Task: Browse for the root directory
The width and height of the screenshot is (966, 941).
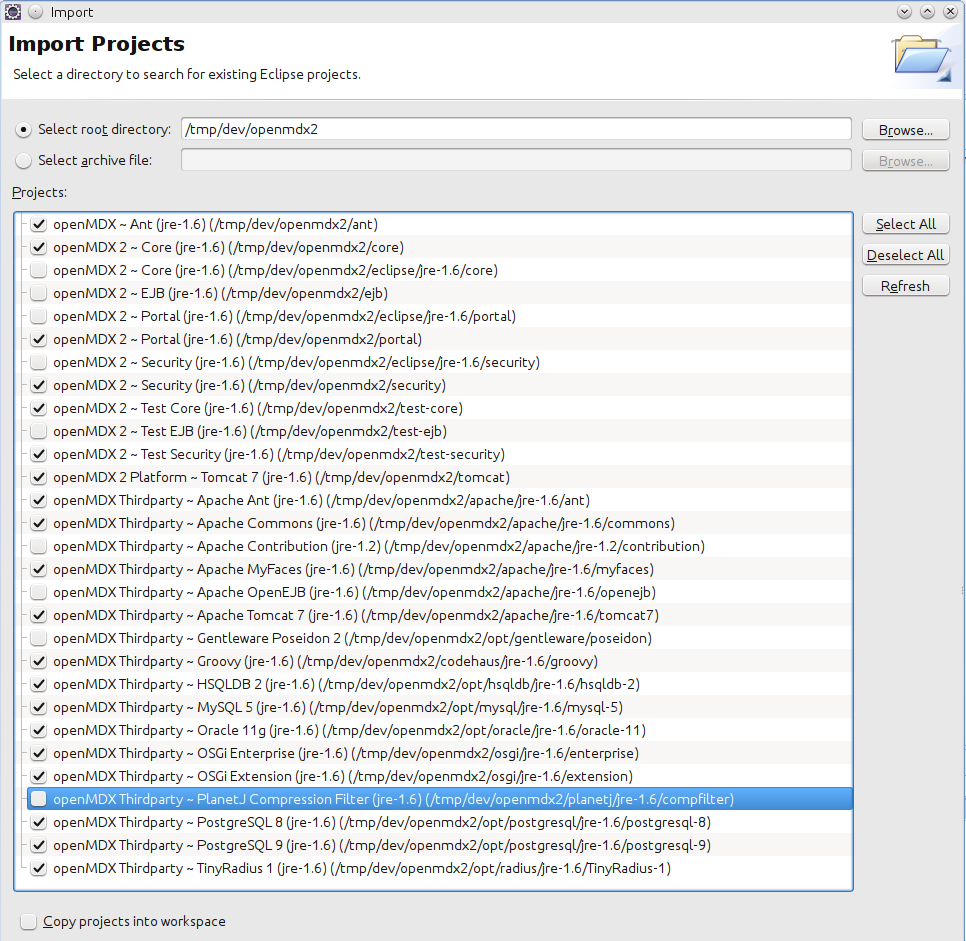Action: [905, 130]
